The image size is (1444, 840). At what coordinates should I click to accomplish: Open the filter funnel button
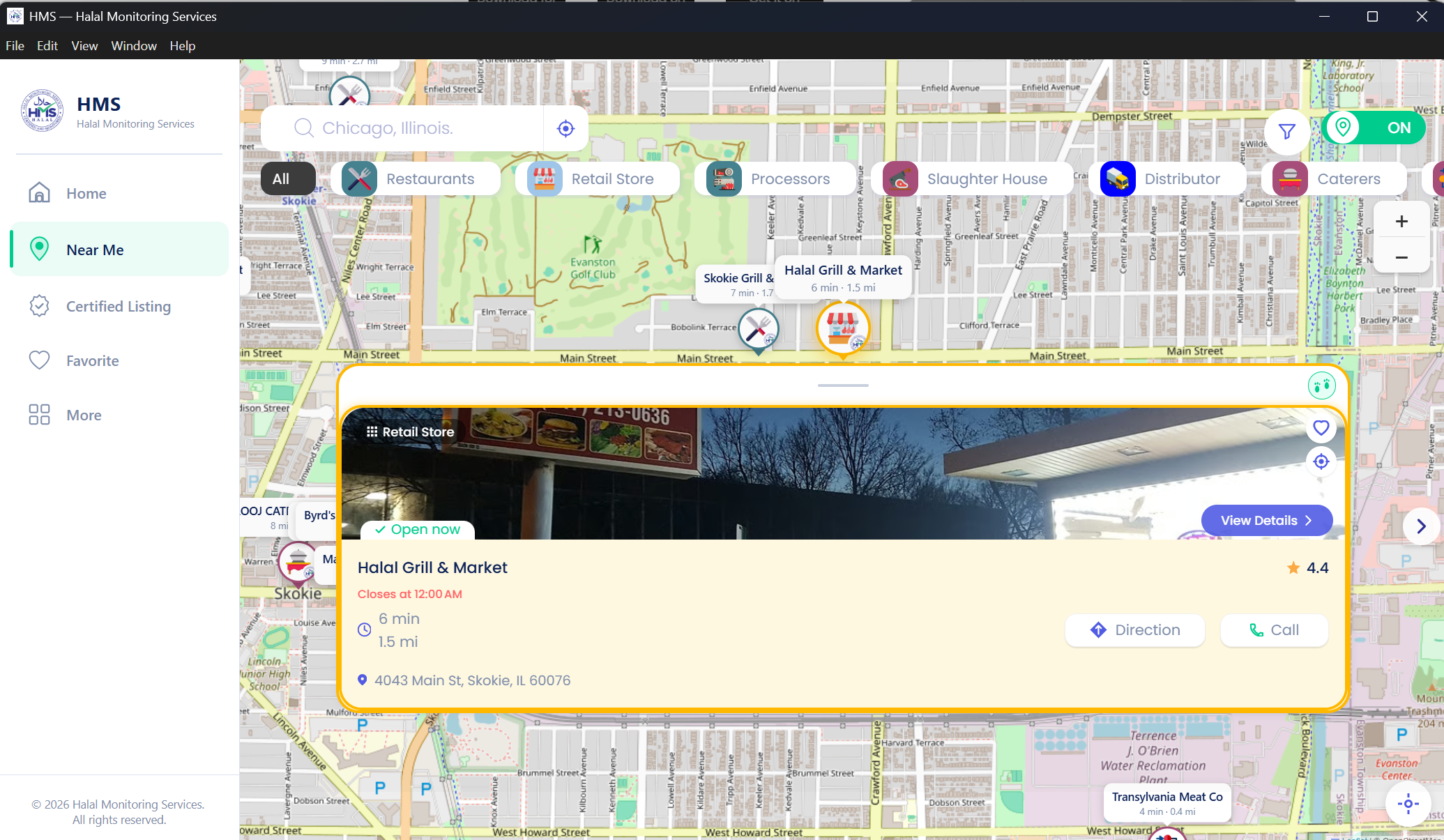click(x=1286, y=131)
